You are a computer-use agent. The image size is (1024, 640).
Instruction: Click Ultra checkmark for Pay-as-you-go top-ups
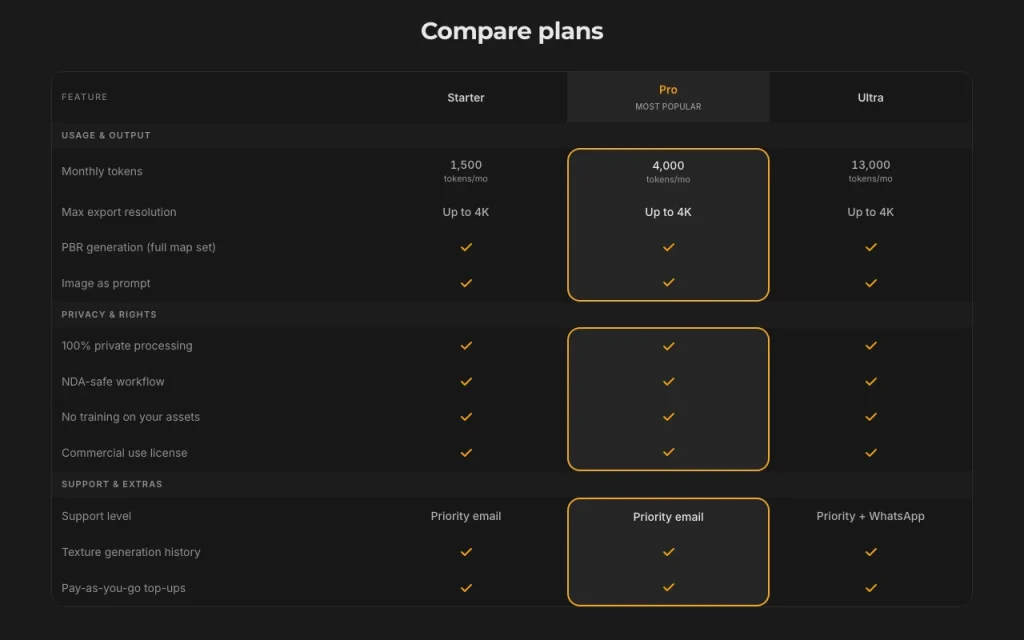click(x=871, y=588)
